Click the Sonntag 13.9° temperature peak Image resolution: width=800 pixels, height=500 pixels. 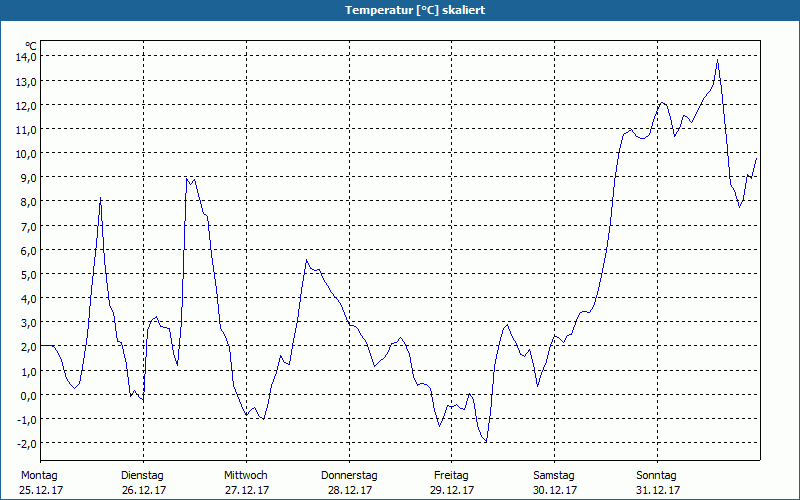[717, 60]
